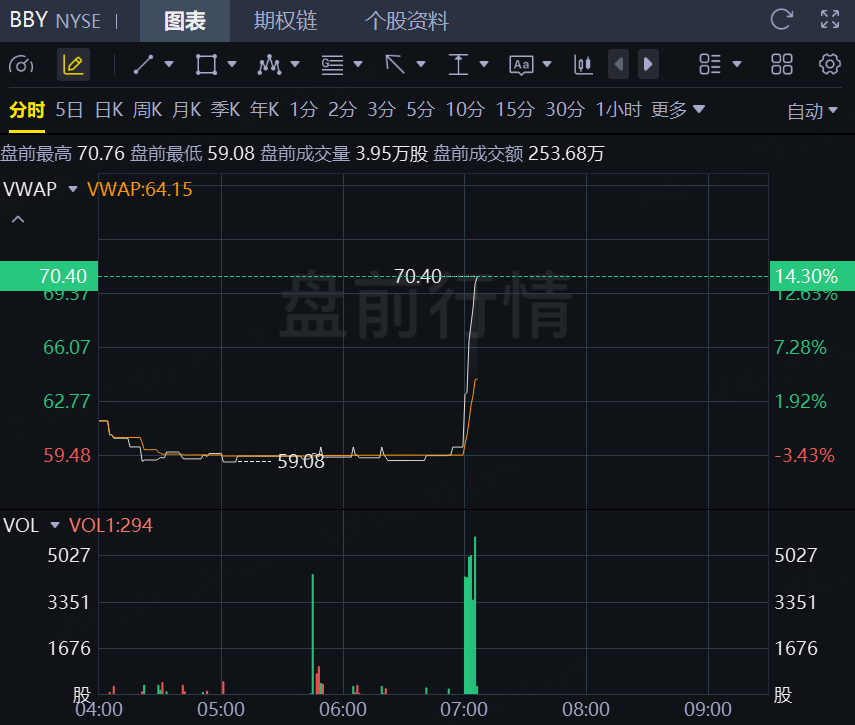The width and height of the screenshot is (855, 725).
Task: Open the indicator gauge icon
Action: click(x=21, y=65)
